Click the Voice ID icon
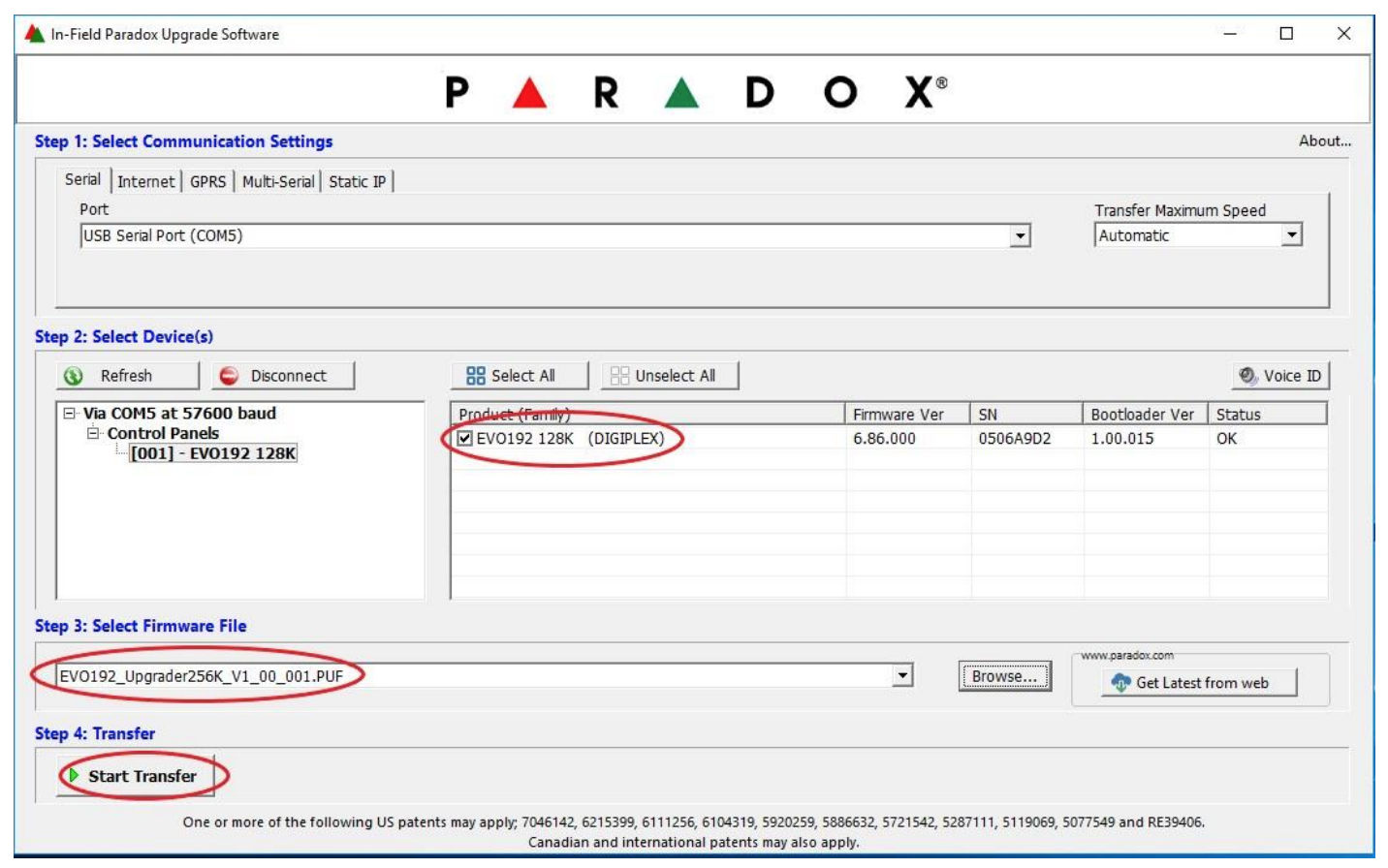 (1248, 376)
